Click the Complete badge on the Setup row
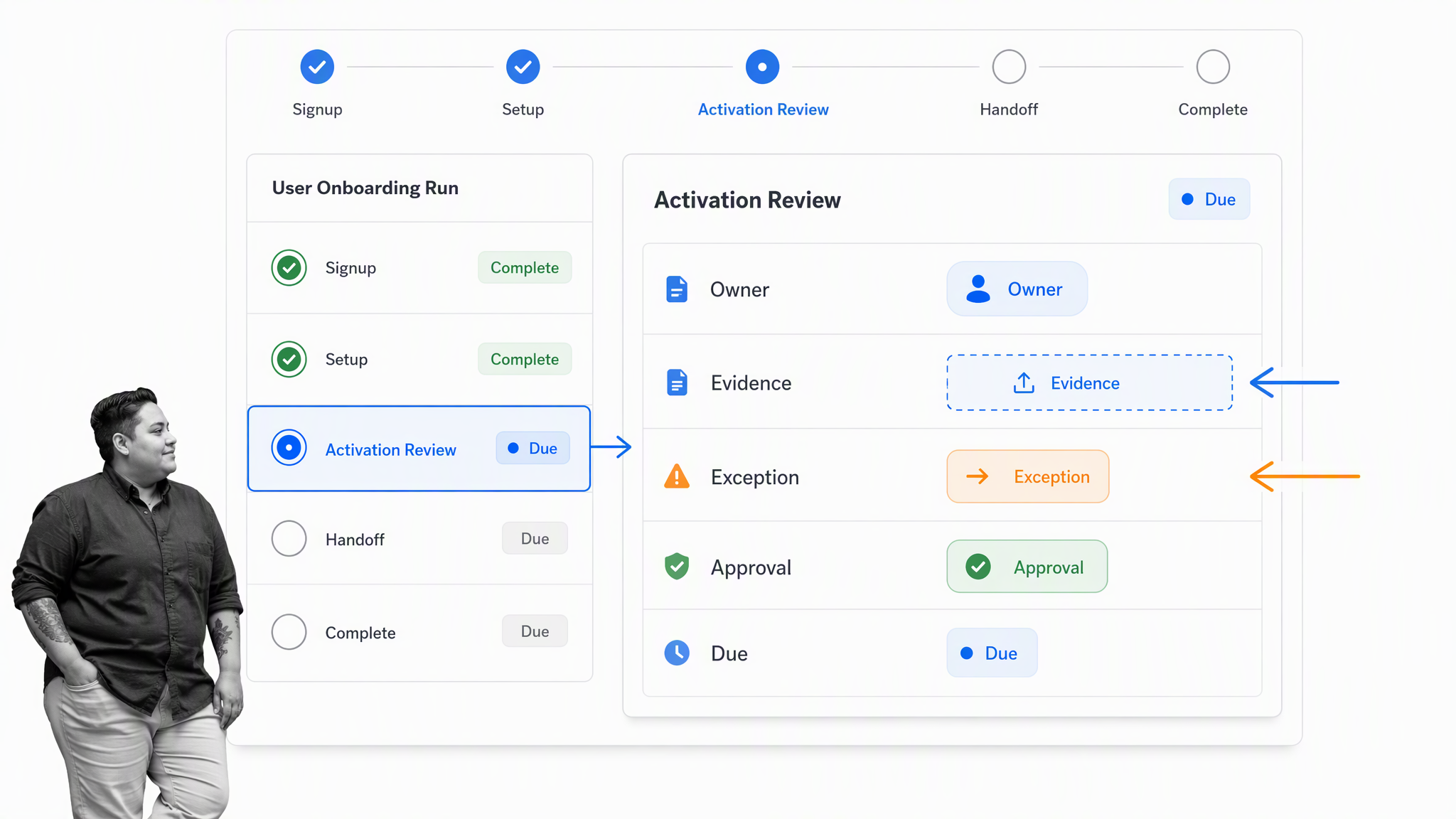This screenshot has width=1456, height=819. [525, 359]
